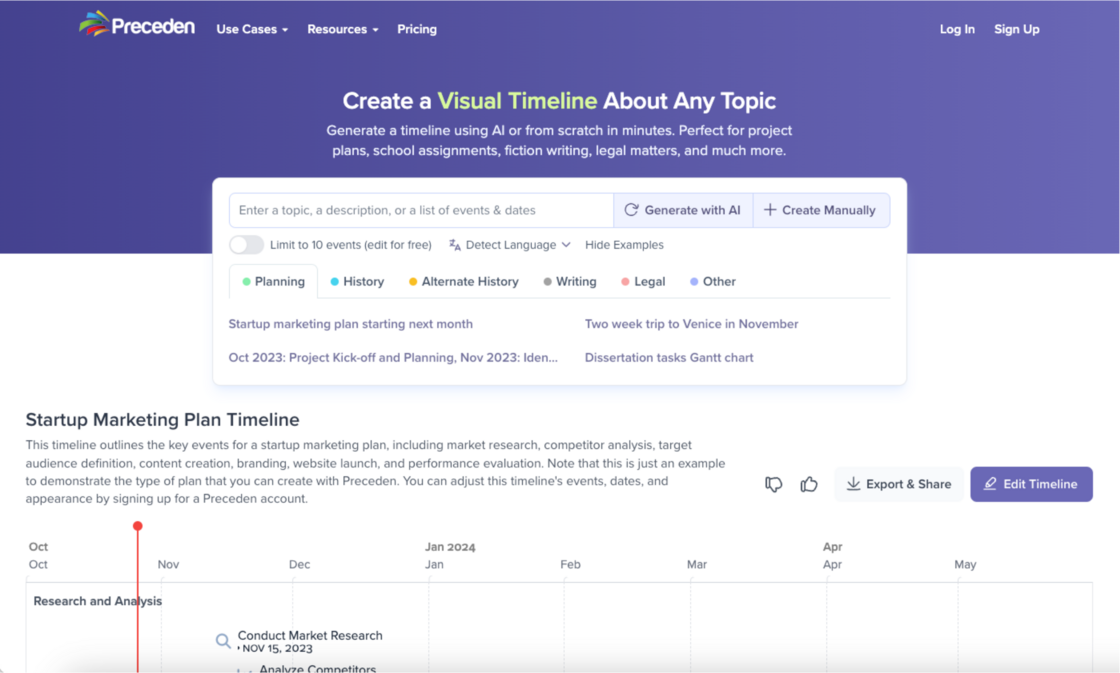Click the pencil icon in Edit Timeline
Image resolution: width=1120 pixels, height=673 pixels.
point(990,484)
